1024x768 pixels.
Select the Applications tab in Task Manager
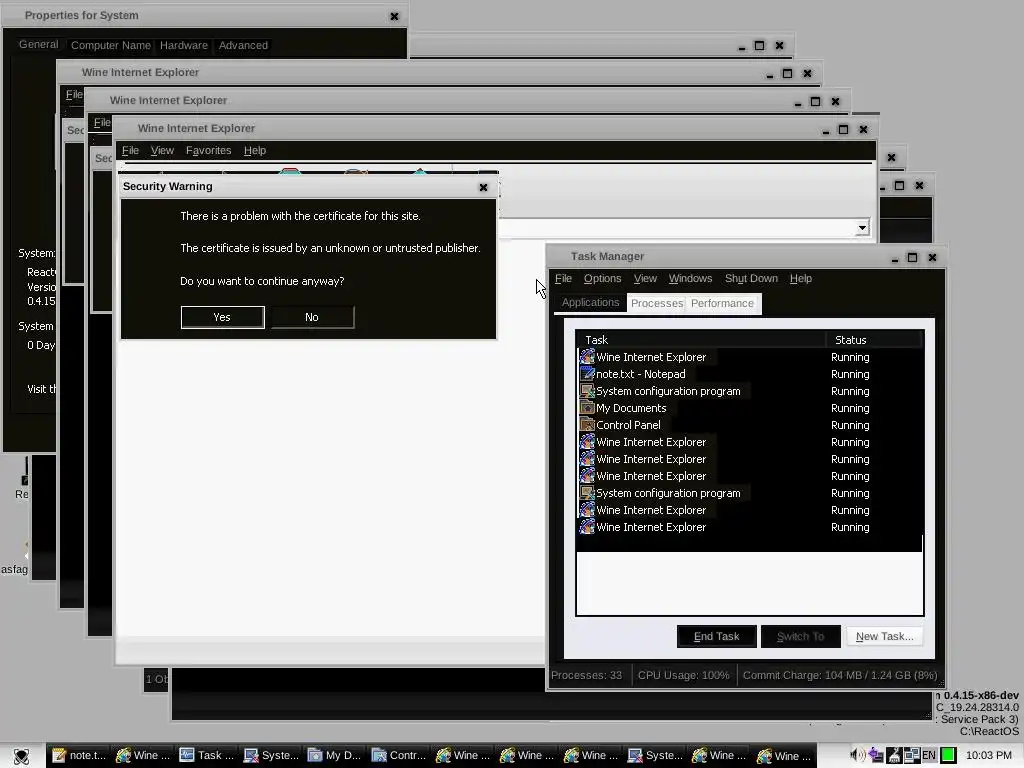tap(590, 302)
